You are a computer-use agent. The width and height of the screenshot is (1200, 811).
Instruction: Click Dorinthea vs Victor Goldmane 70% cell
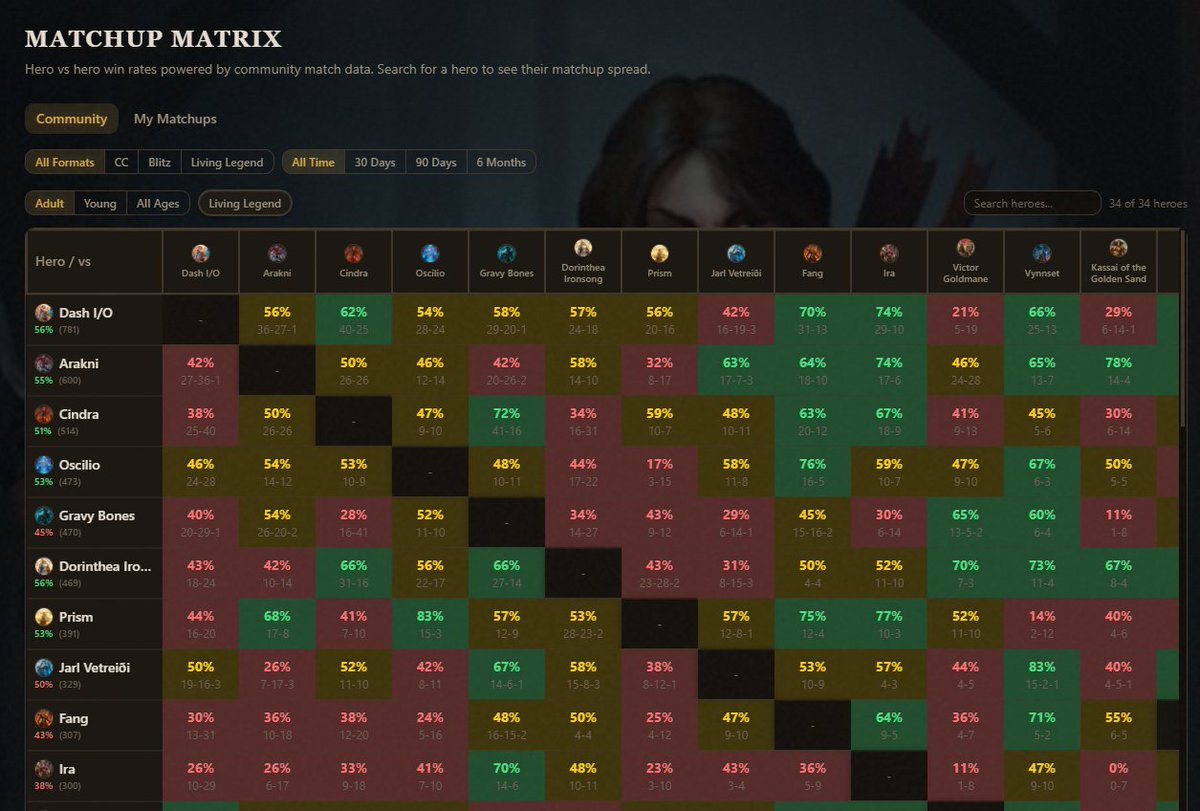point(966,573)
